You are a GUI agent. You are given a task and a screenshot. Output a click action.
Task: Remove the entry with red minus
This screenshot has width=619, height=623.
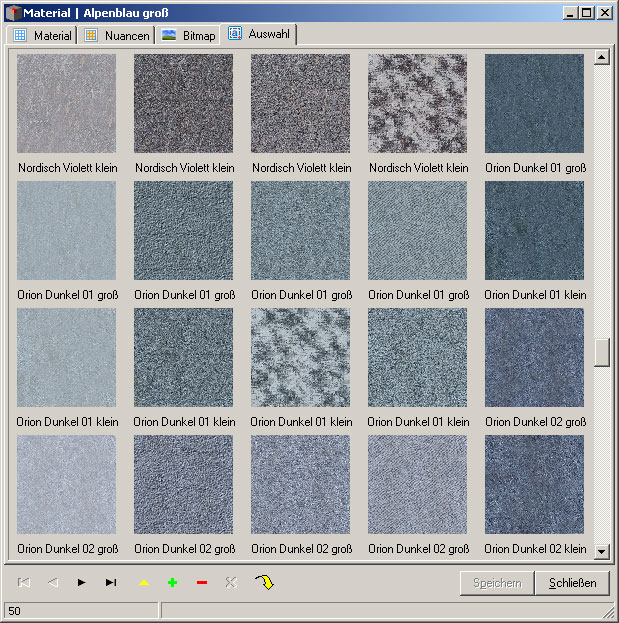[202, 583]
